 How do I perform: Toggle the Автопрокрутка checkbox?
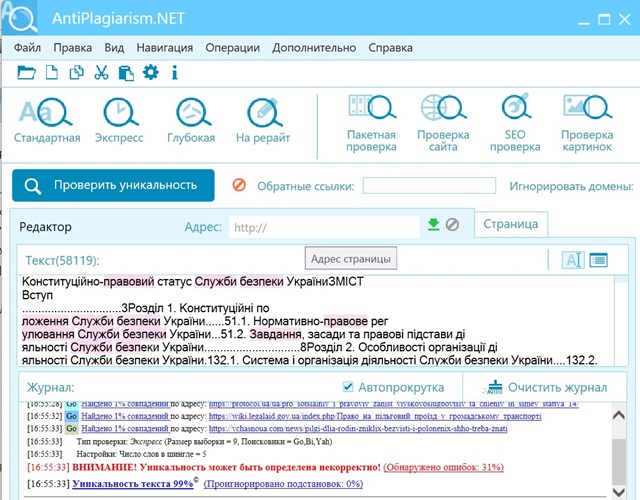point(348,387)
